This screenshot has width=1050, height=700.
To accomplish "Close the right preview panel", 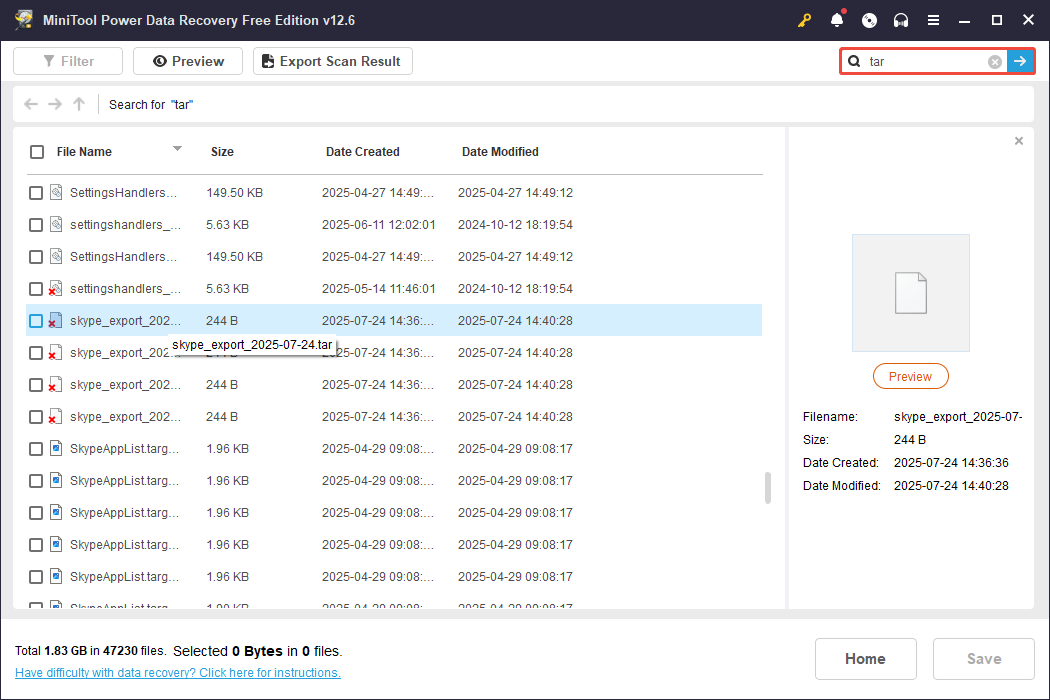I will (x=1018, y=141).
